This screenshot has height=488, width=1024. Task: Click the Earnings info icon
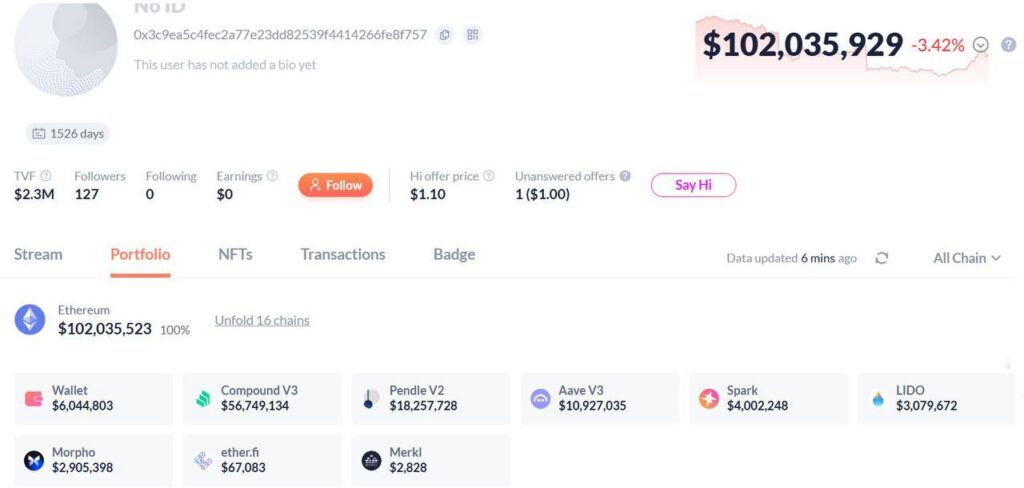[272, 176]
